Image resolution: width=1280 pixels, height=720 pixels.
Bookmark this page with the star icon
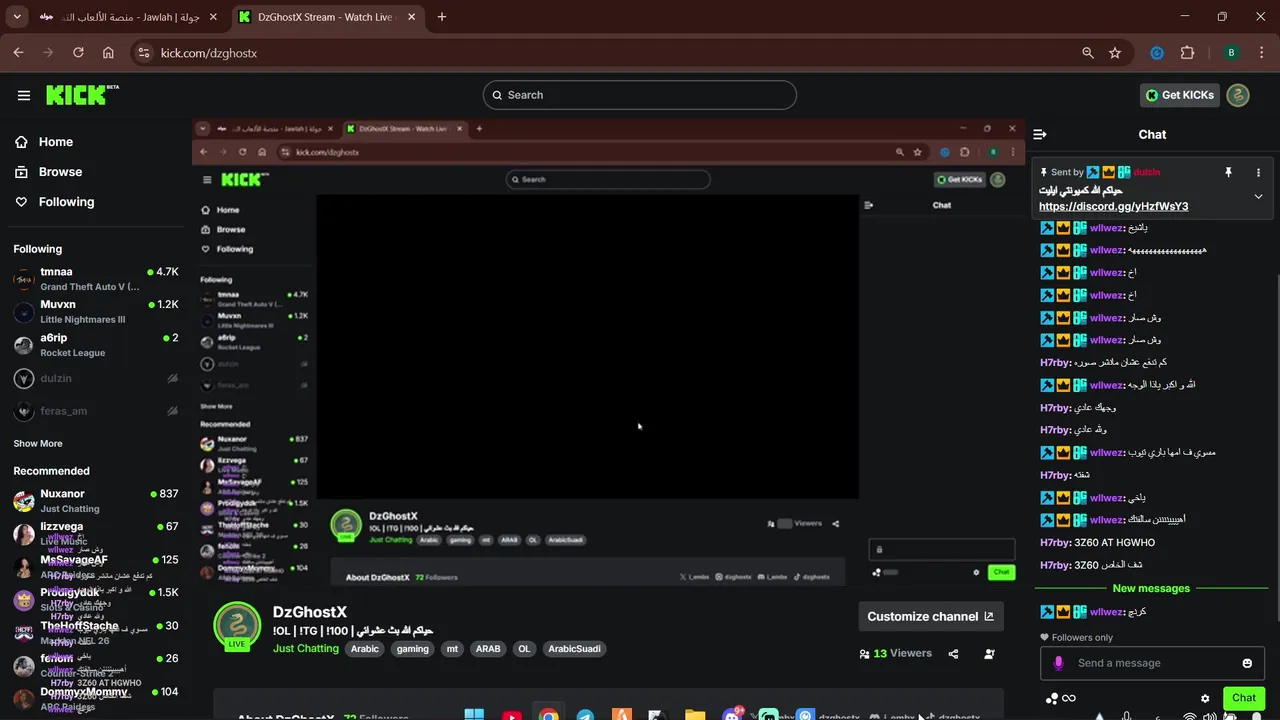(x=1115, y=53)
